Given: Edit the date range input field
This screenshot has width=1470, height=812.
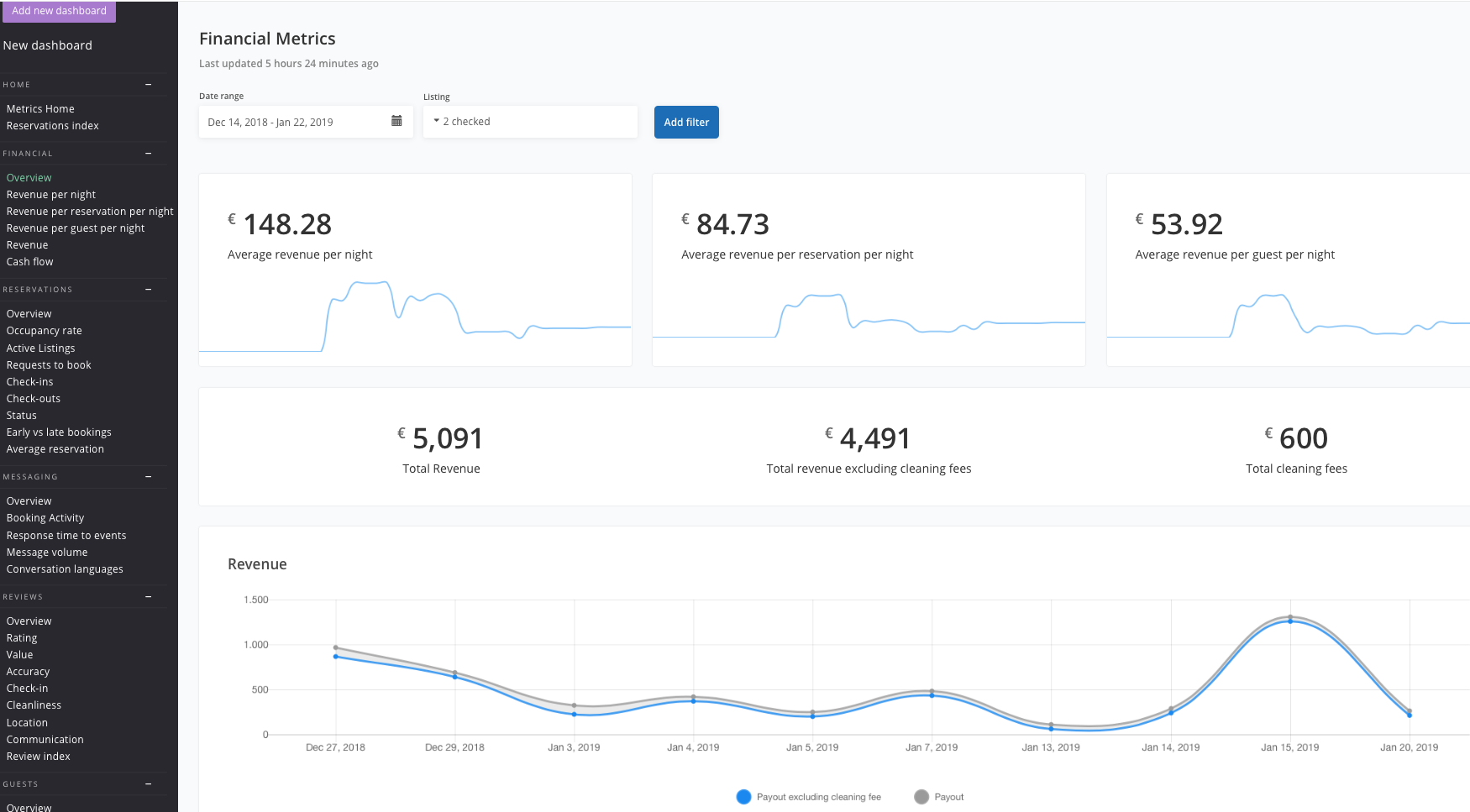Looking at the screenshot, I should tap(306, 122).
